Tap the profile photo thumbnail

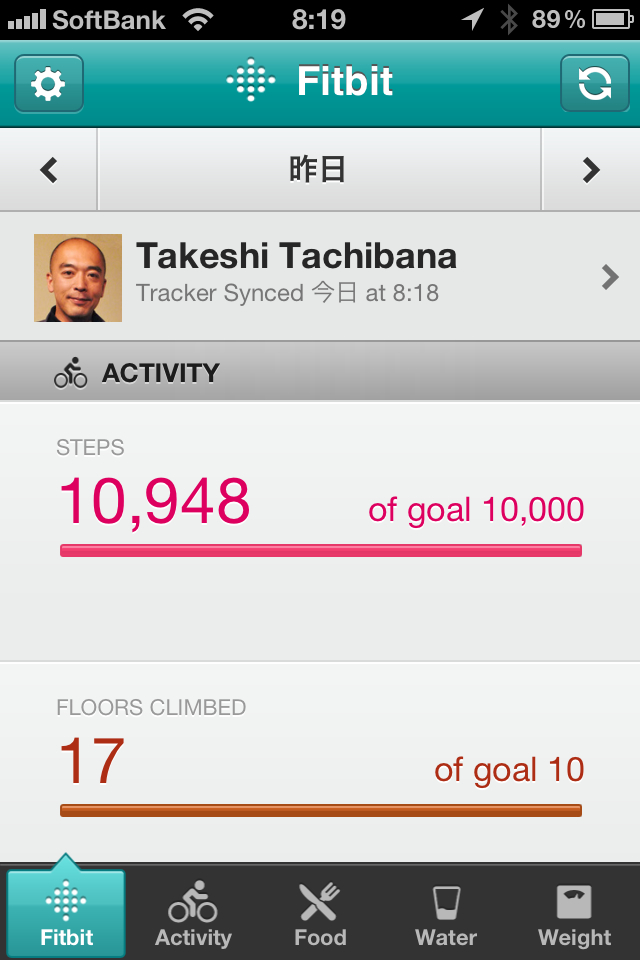[78, 278]
